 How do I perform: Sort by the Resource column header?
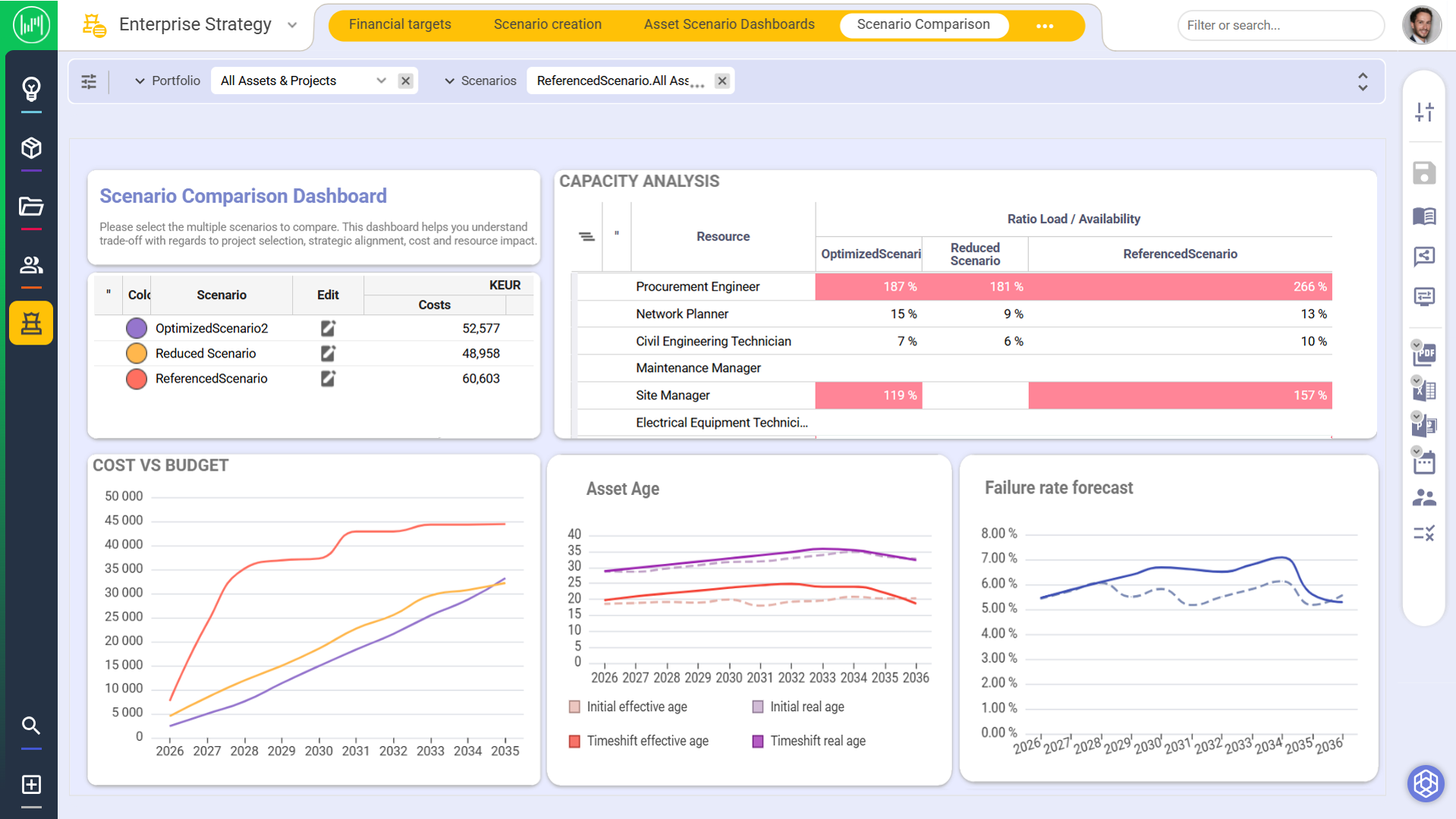pyautogui.click(x=723, y=237)
